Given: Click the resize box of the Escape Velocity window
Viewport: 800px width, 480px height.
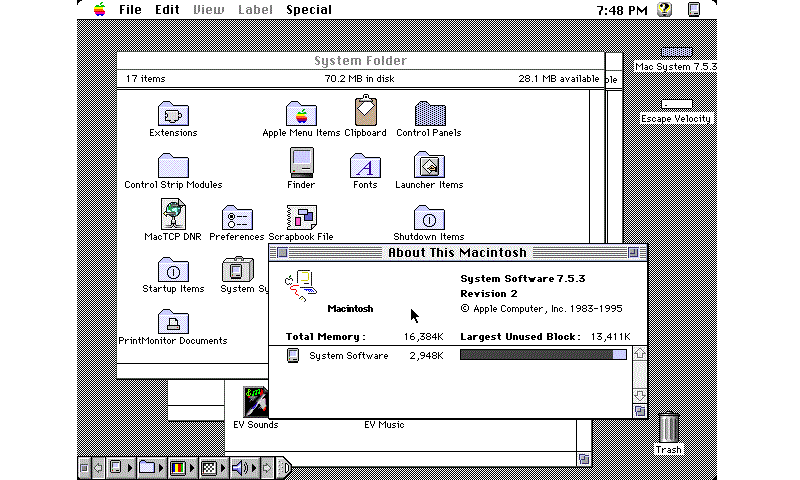Looking at the screenshot, I should 584,459.
